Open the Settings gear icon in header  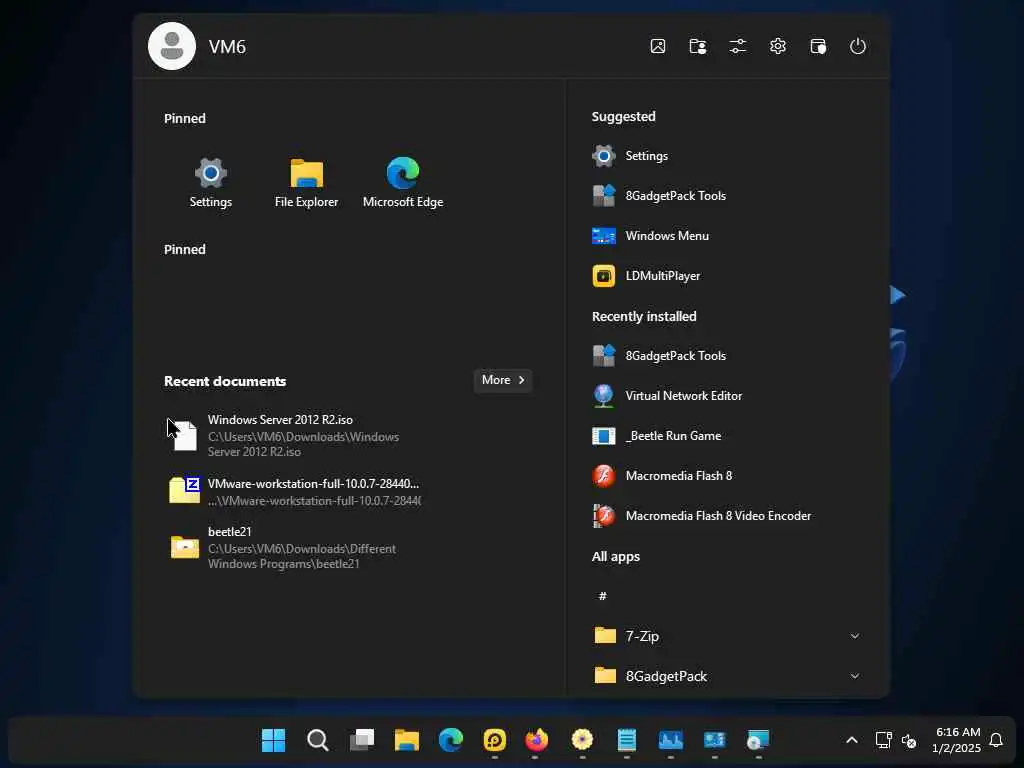[777, 46]
